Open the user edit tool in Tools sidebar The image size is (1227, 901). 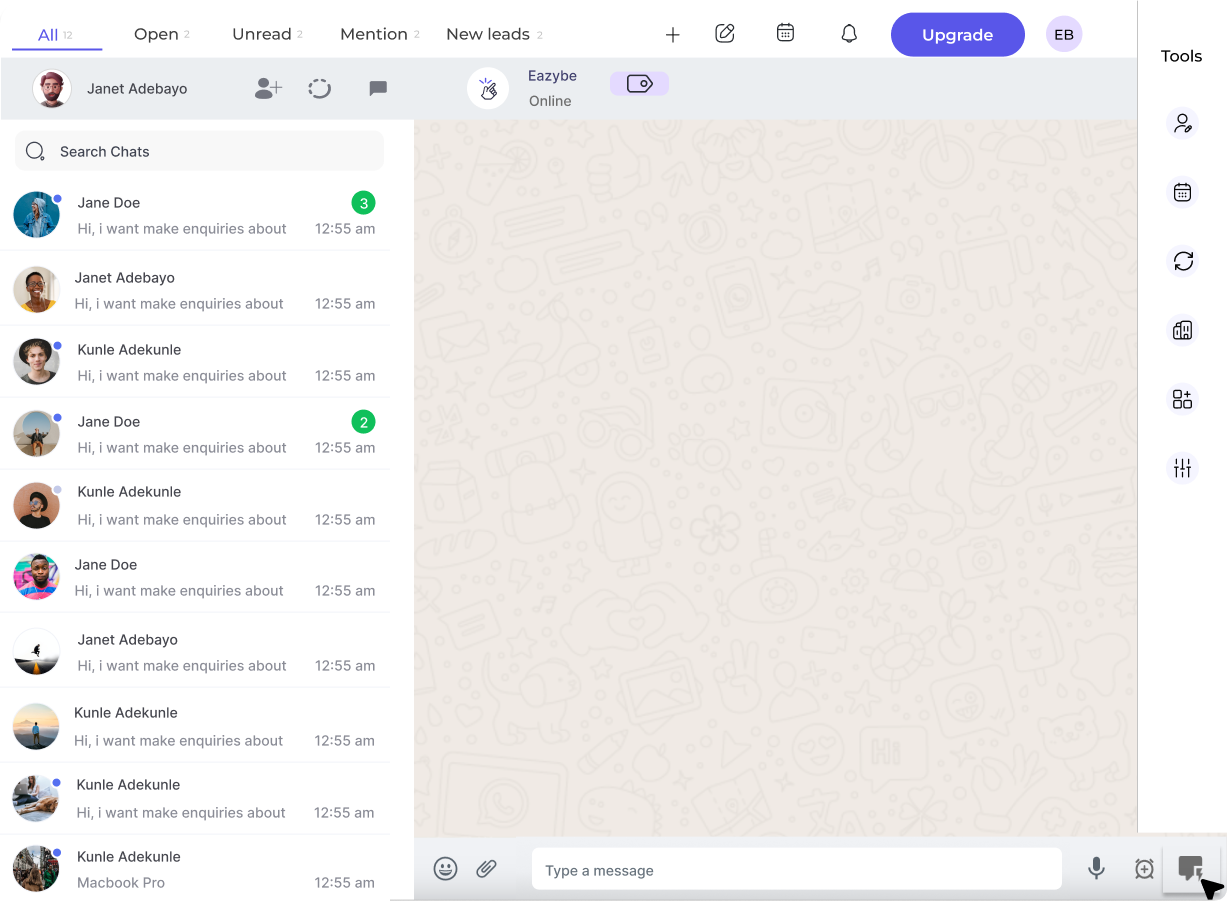click(x=1183, y=123)
